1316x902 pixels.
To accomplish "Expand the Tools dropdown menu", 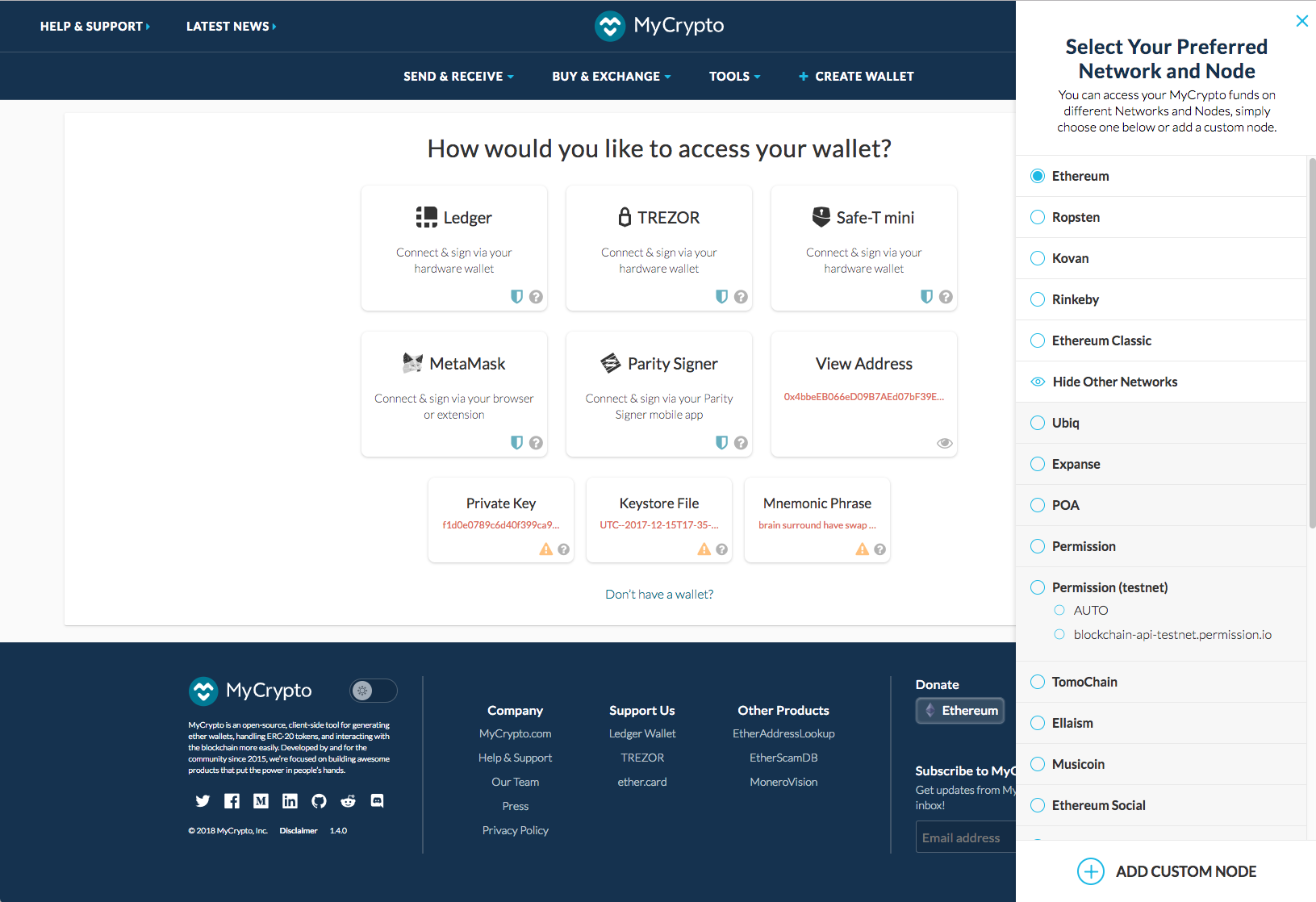I will tap(734, 76).
